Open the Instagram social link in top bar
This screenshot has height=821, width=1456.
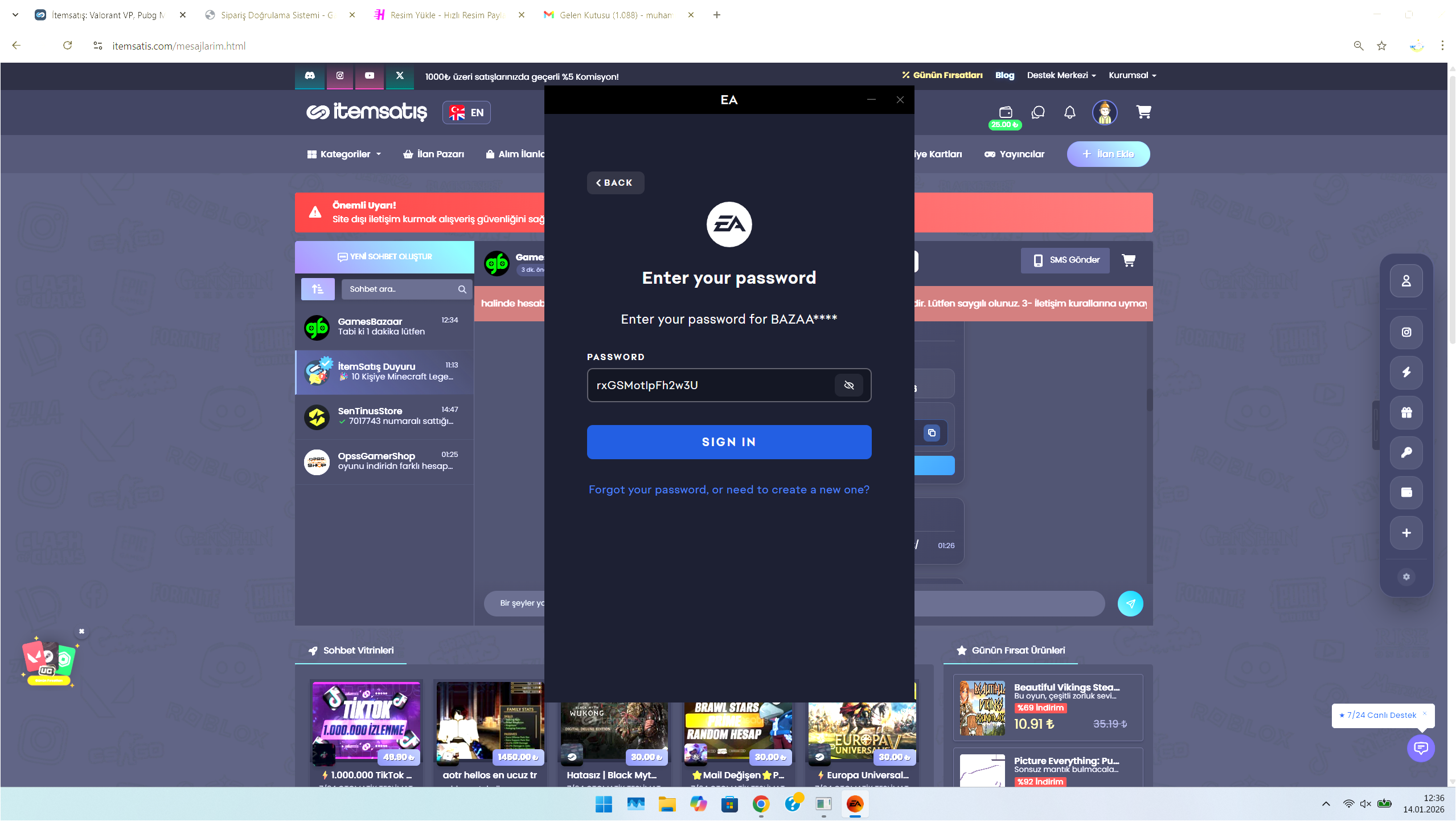(x=340, y=76)
